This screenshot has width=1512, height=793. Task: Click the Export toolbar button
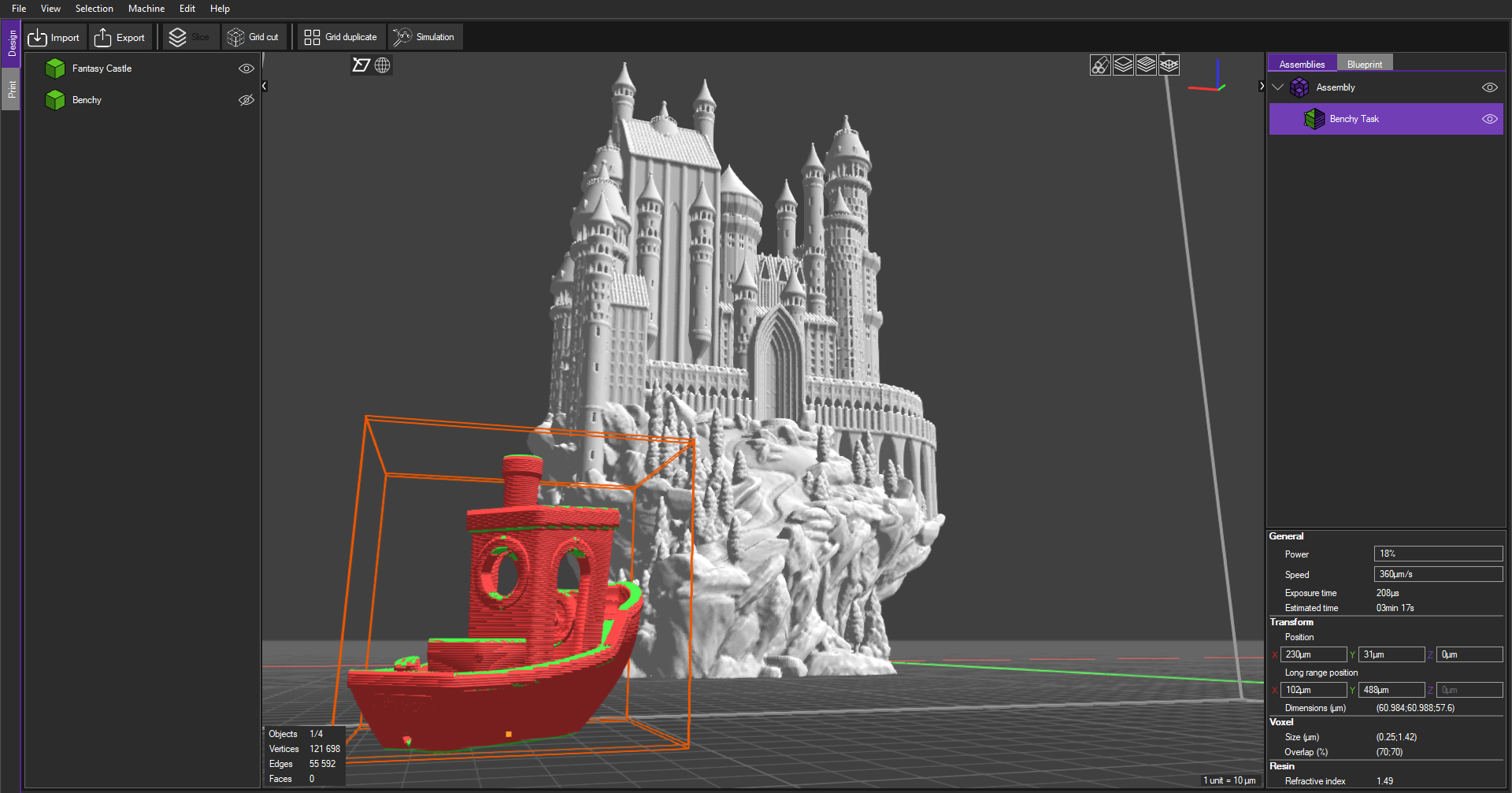point(120,37)
